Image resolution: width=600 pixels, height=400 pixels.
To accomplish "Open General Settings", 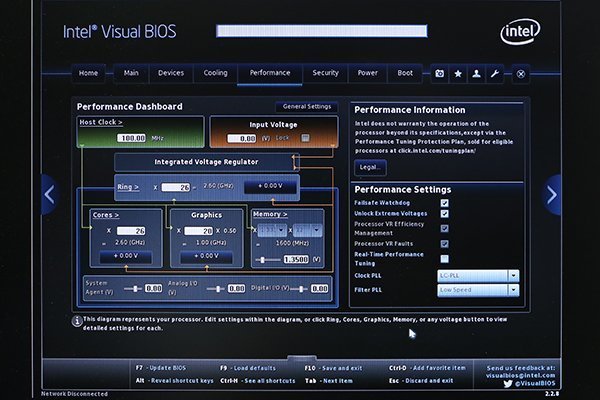I will pyautogui.click(x=307, y=106).
